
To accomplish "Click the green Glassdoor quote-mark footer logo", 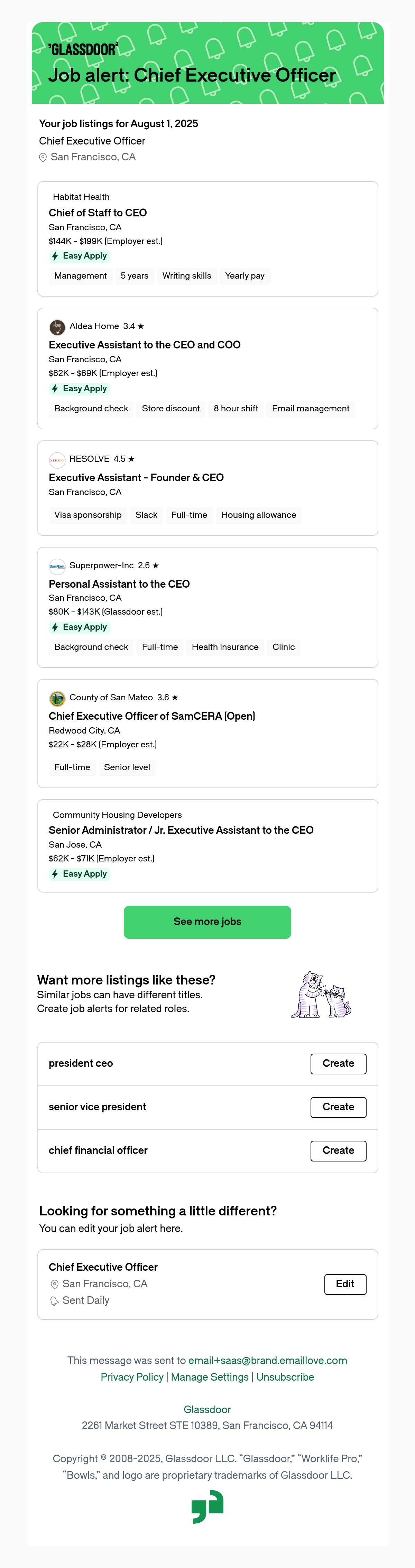I will [208, 1506].
